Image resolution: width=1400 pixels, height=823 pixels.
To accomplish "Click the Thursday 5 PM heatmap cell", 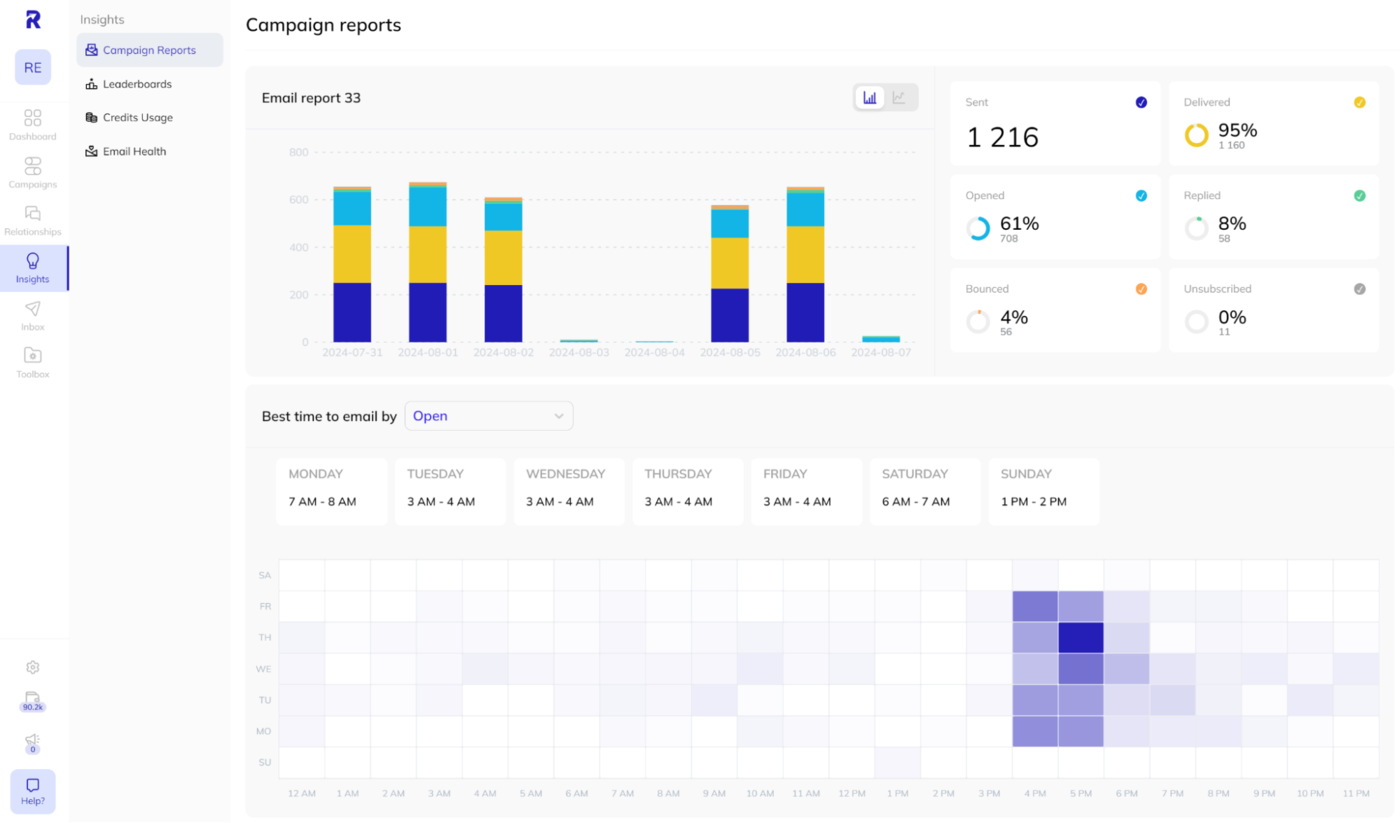I will point(1081,638).
